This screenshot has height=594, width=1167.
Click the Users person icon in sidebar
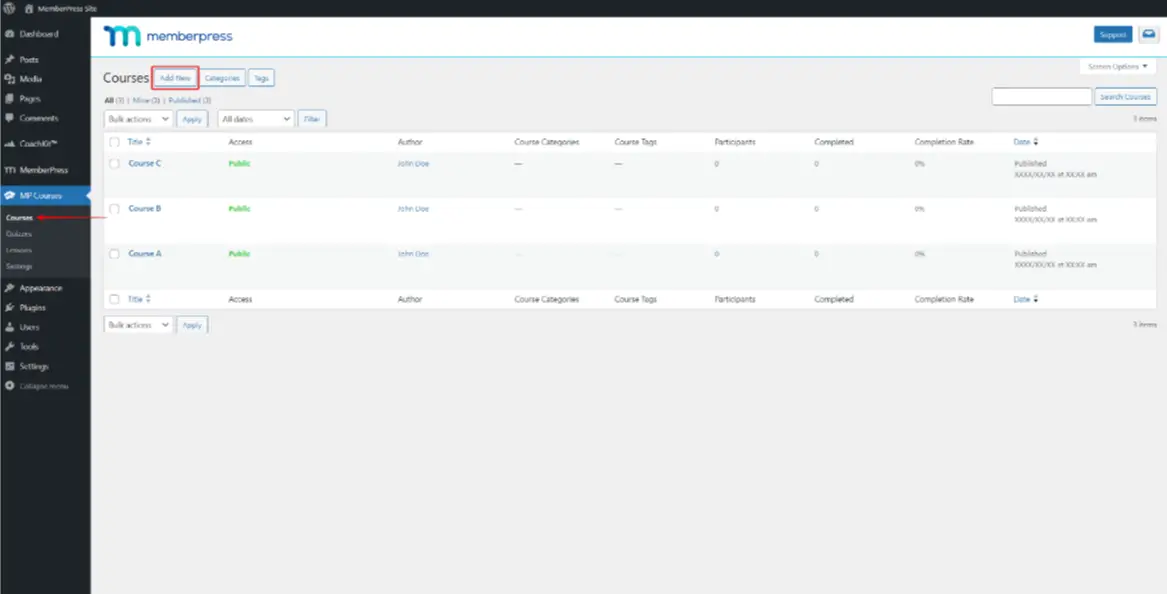coord(10,327)
